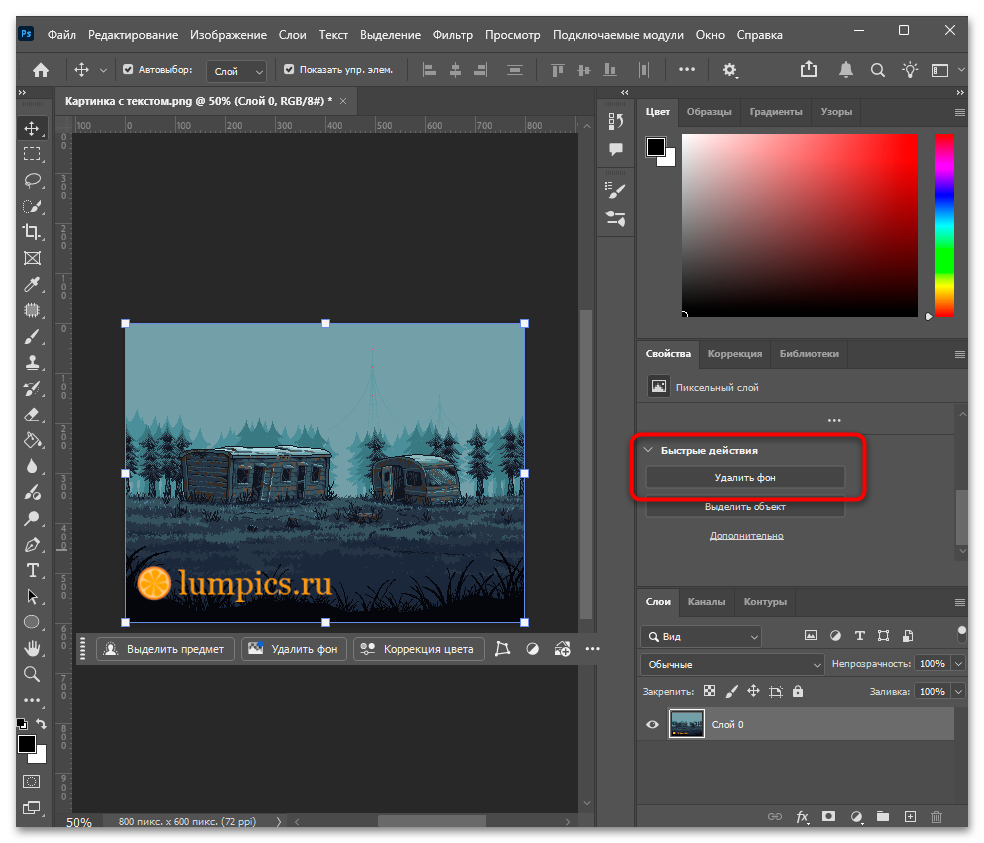Screen dimensions: 984x843
Task: Open the Фильтр menu
Action: (x=452, y=35)
